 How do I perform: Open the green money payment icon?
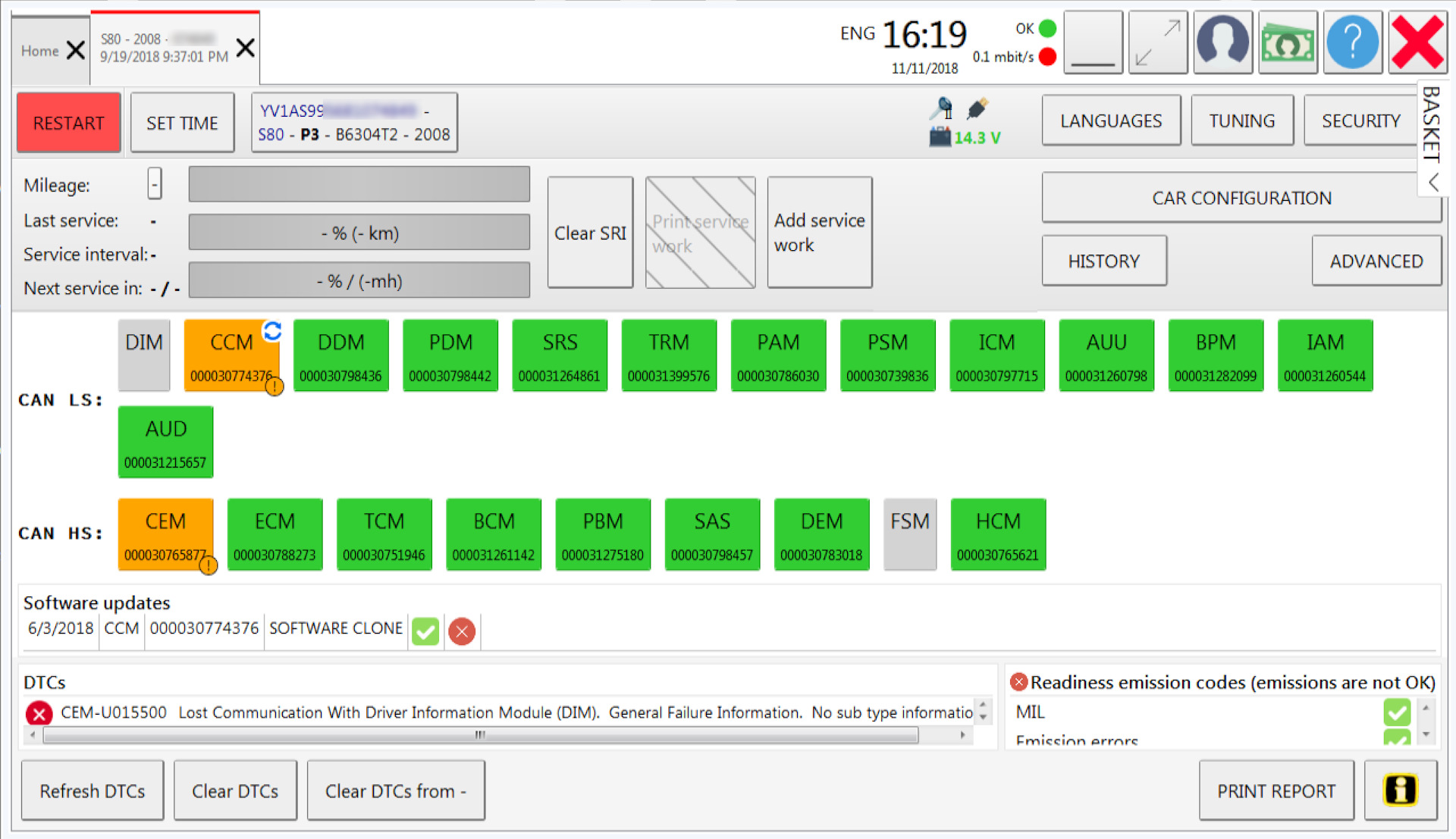click(x=1287, y=42)
